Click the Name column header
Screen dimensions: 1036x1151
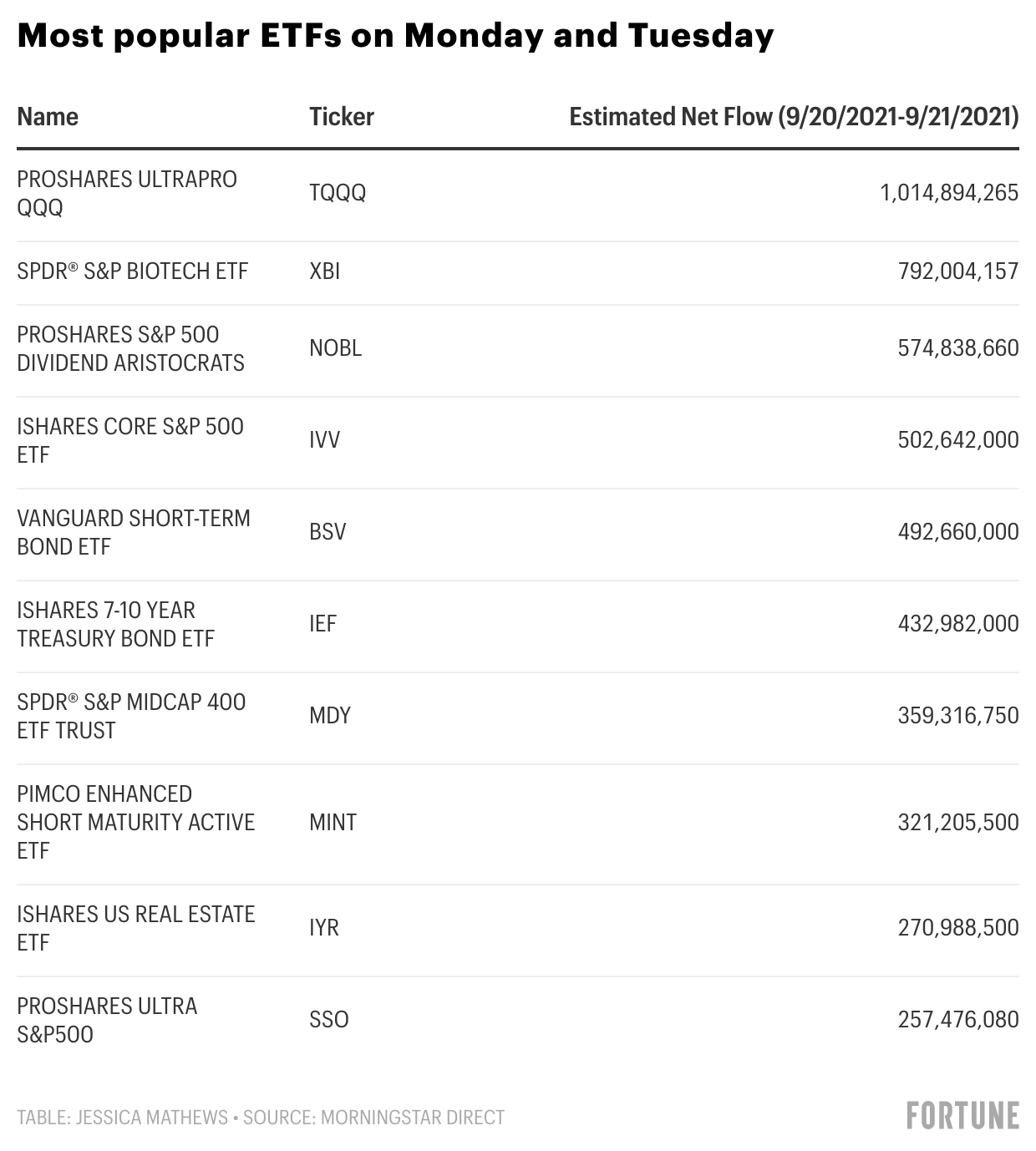pos(48,117)
